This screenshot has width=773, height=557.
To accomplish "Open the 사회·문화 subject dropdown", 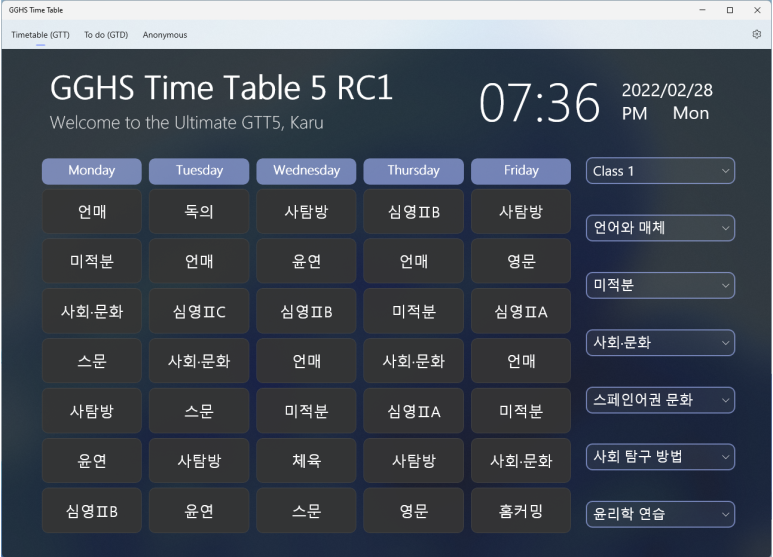I will pos(660,343).
